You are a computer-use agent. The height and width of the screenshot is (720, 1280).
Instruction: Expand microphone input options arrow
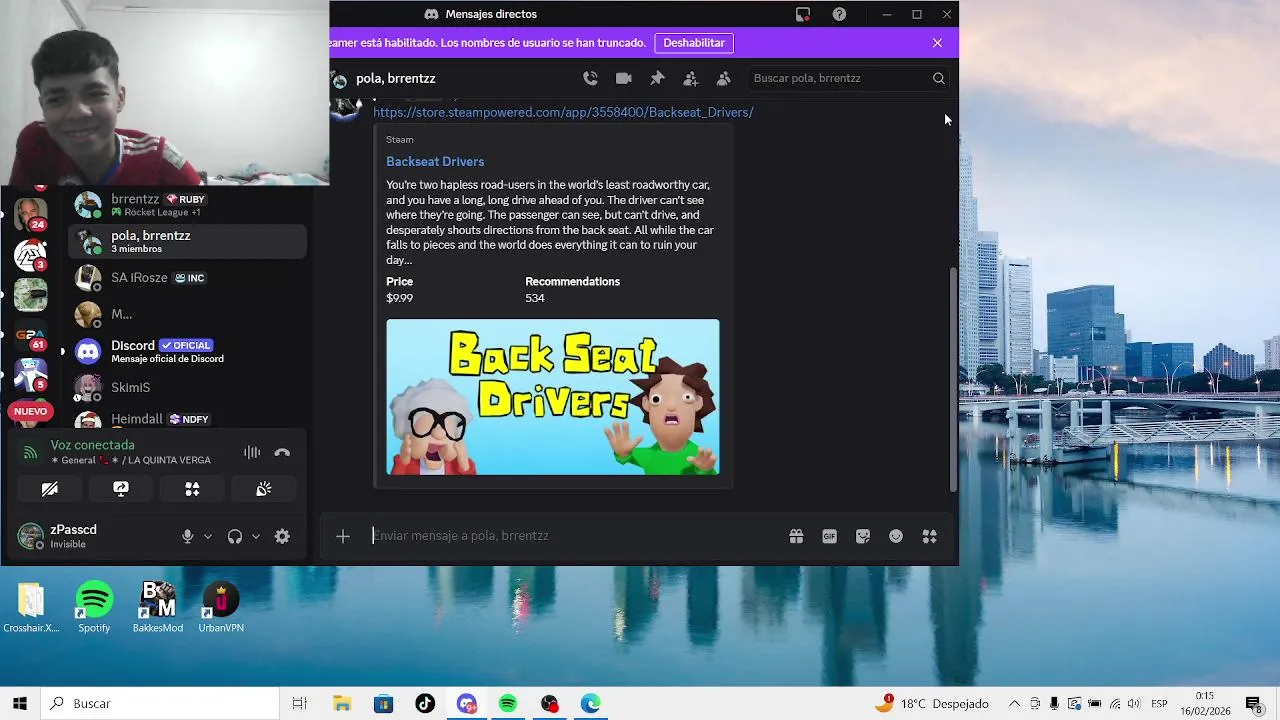(208, 537)
